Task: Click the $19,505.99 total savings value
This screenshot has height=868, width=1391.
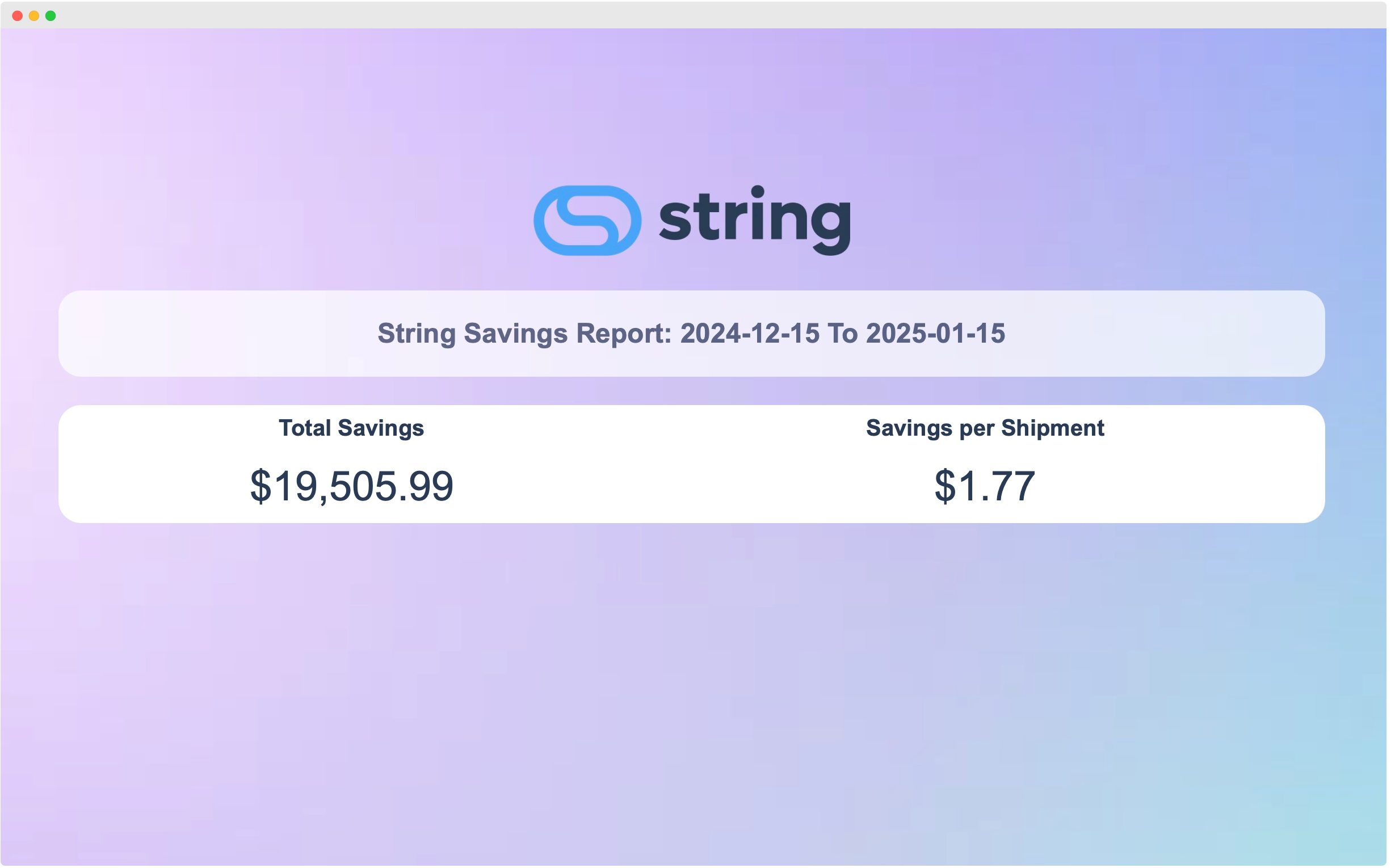Action: click(351, 486)
